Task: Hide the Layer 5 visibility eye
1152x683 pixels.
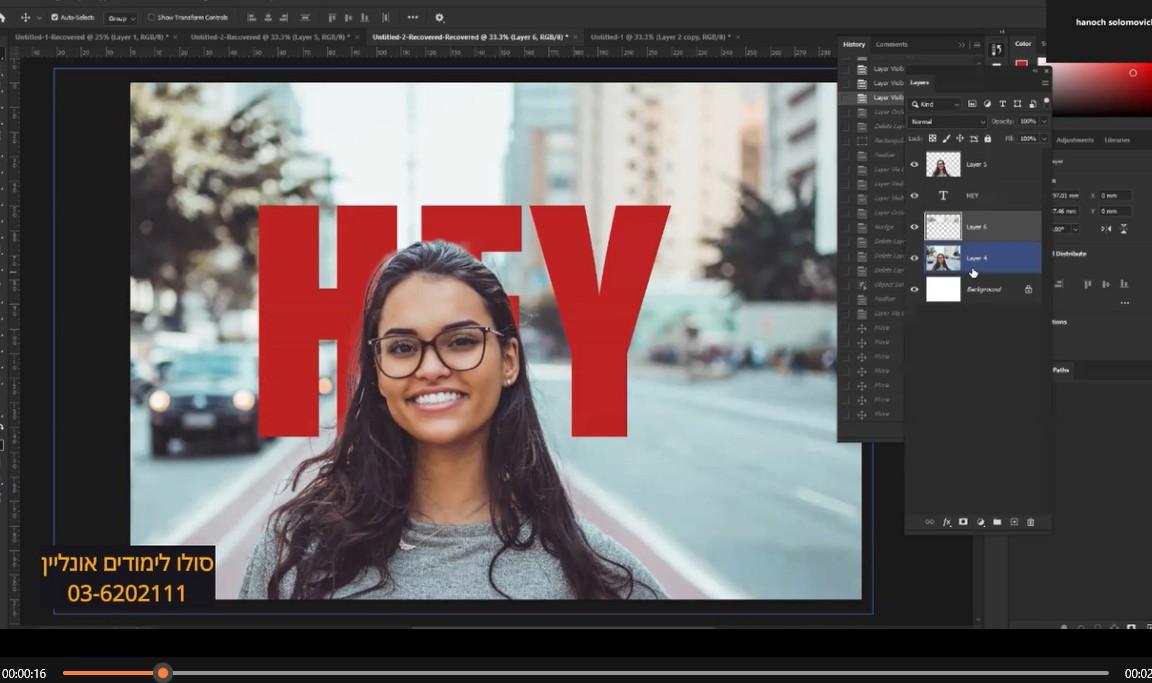Action: coord(914,164)
